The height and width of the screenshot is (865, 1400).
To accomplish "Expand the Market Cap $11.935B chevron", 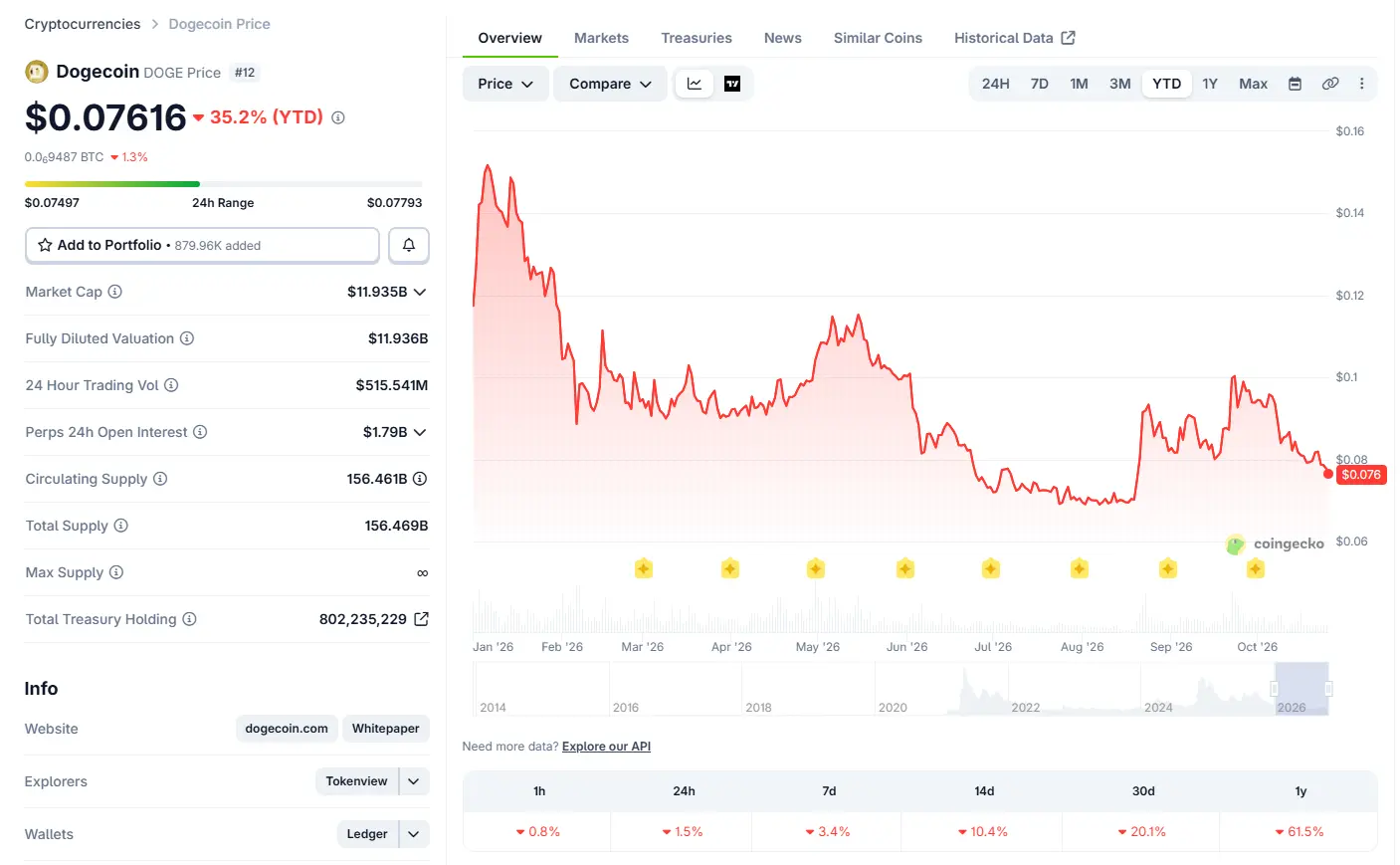I will [x=420, y=292].
